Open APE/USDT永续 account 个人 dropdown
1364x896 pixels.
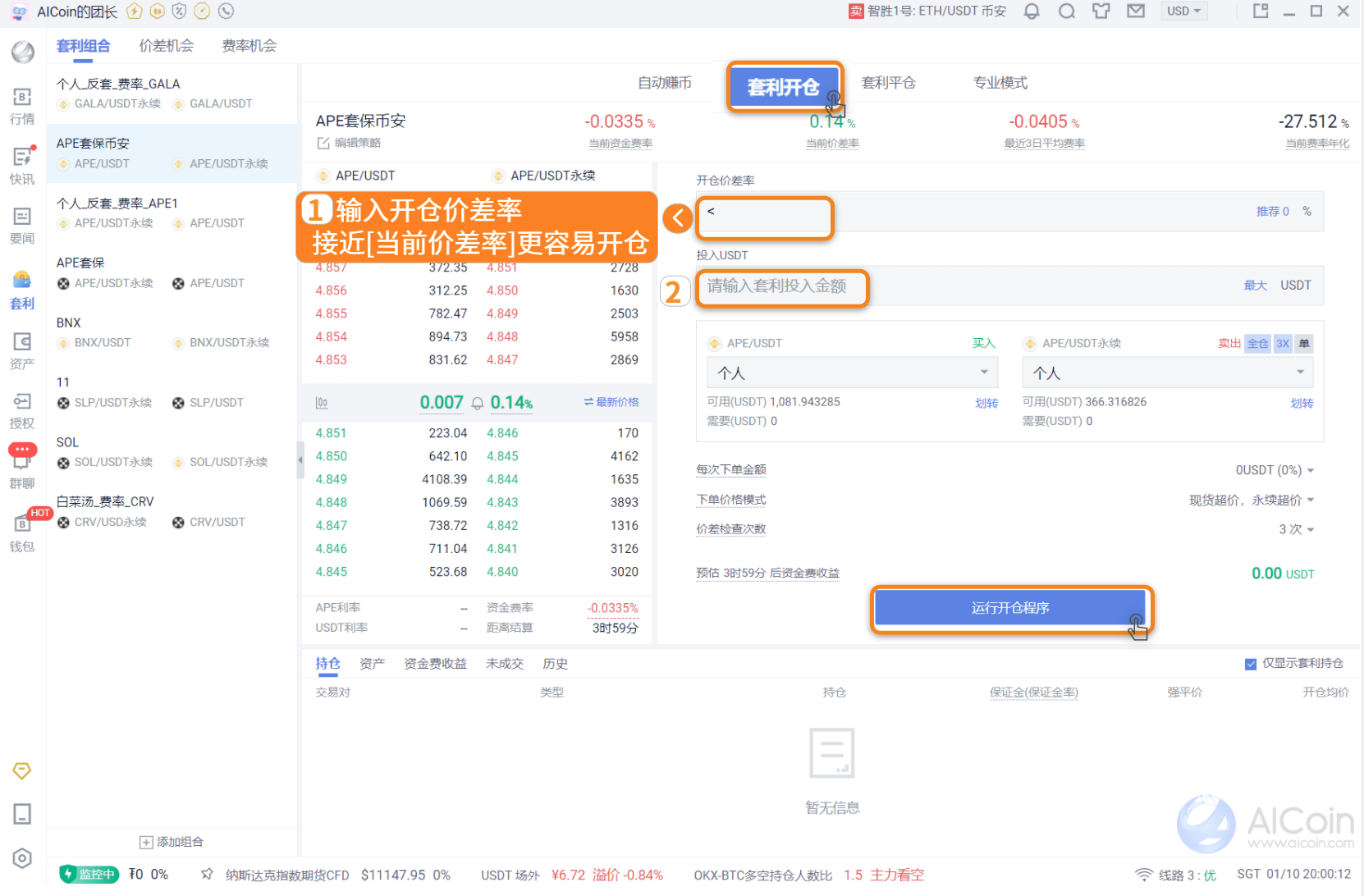pos(1167,373)
